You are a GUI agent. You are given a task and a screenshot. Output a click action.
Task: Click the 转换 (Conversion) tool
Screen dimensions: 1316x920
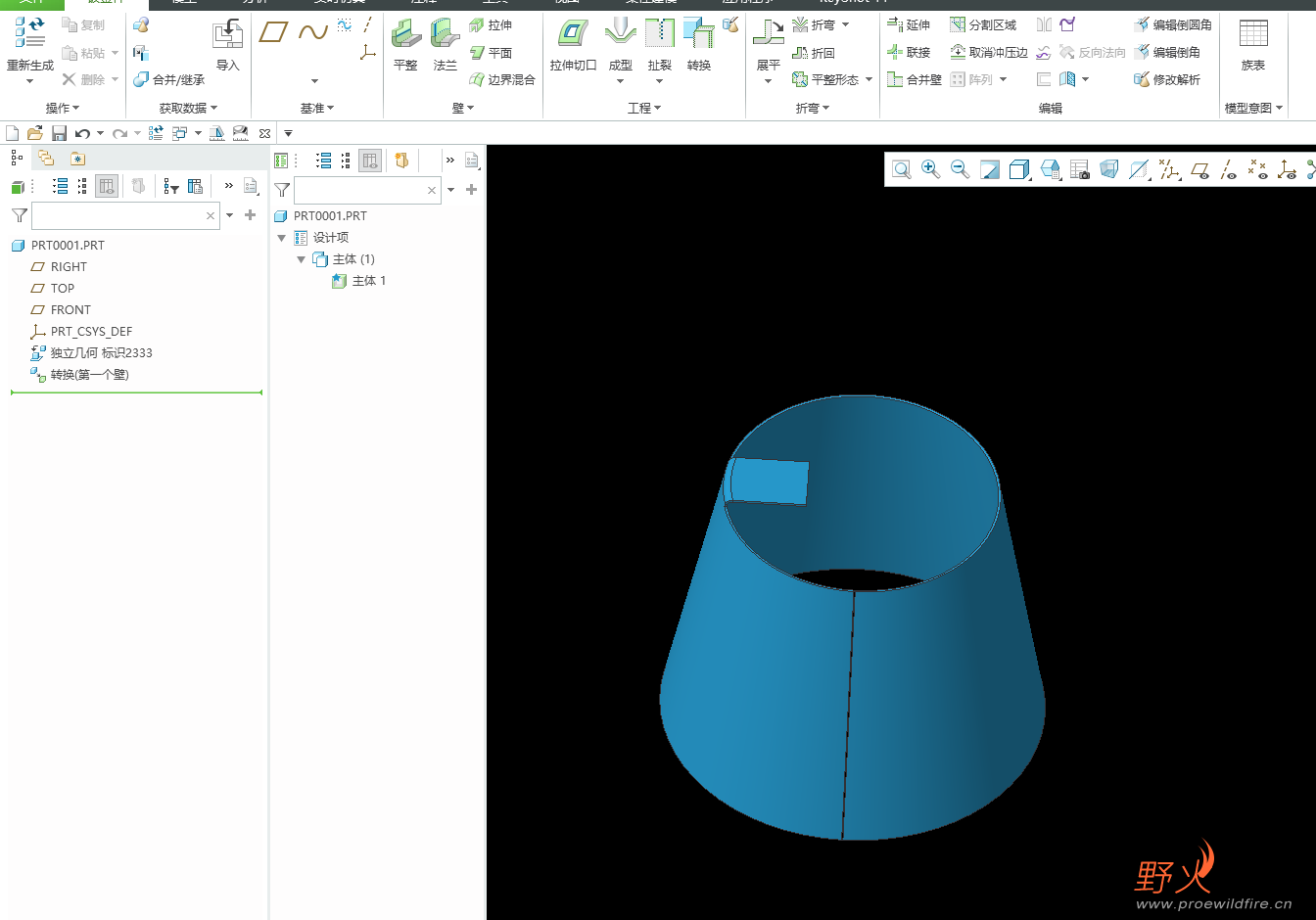click(699, 45)
